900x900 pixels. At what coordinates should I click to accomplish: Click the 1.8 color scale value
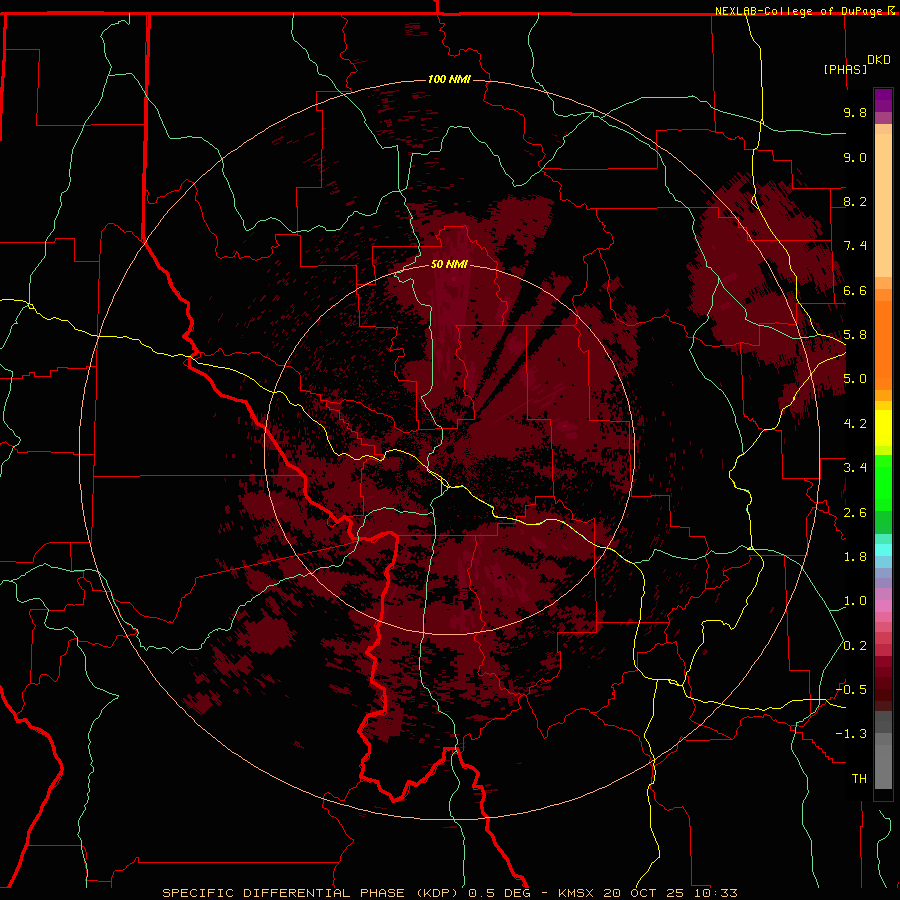click(x=855, y=557)
